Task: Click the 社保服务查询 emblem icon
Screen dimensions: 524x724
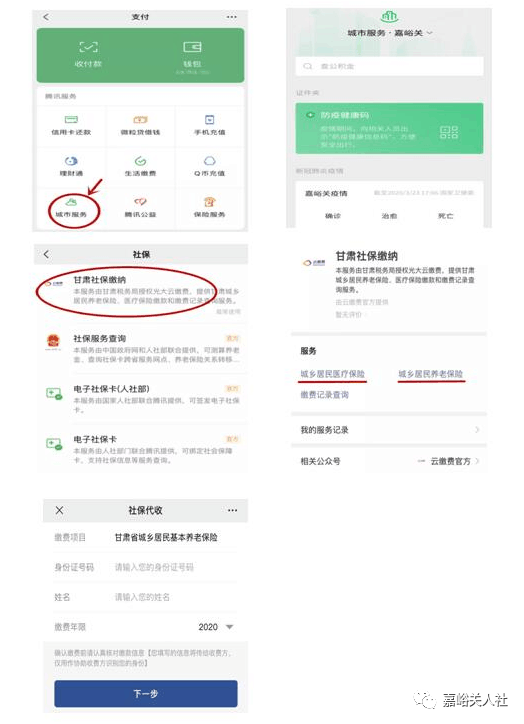Action: (54, 342)
